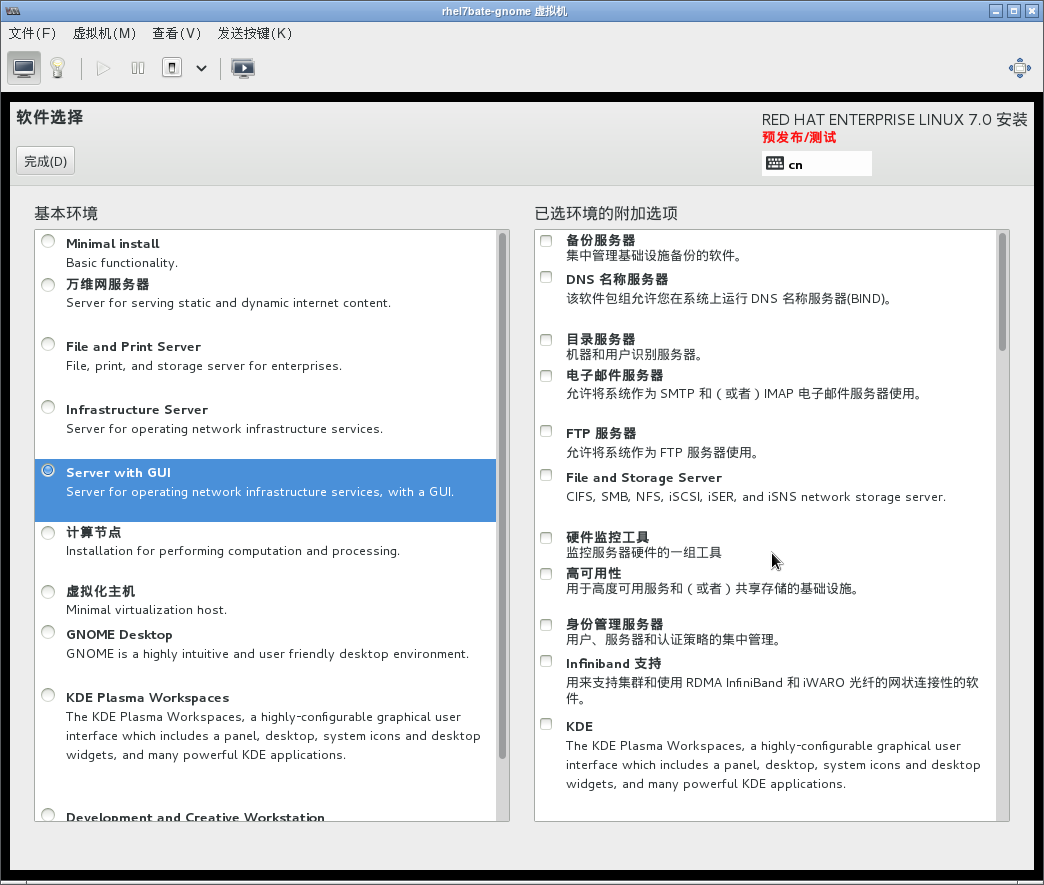Image resolution: width=1044 pixels, height=885 pixels.
Task: Check the 高可用性 add-on
Action: point(546,573)
